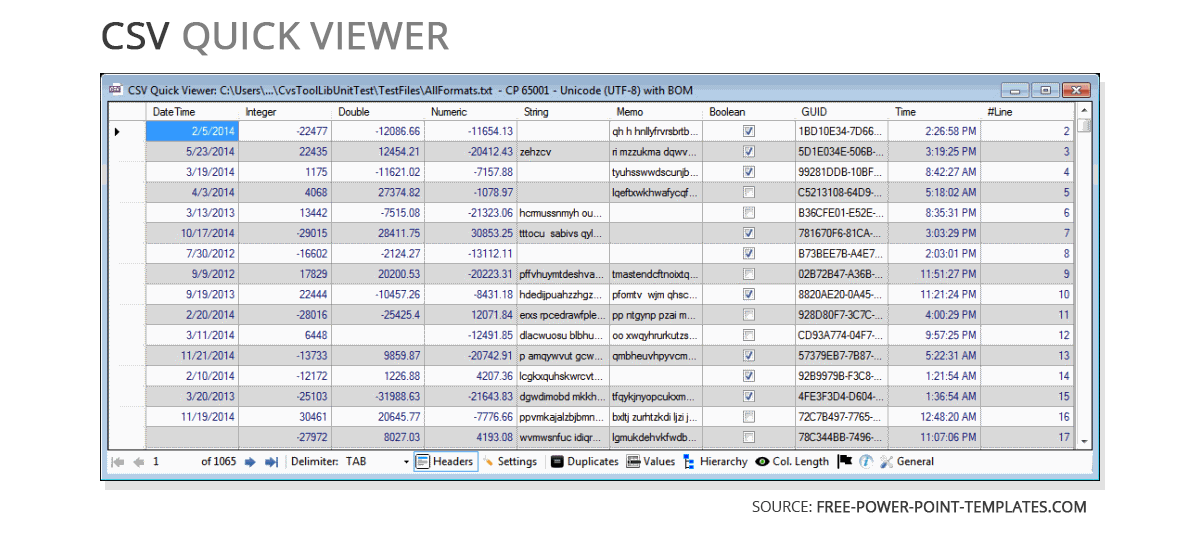Check Boolean box in line 5 row
1200x541 pixels.
(749, 192)
